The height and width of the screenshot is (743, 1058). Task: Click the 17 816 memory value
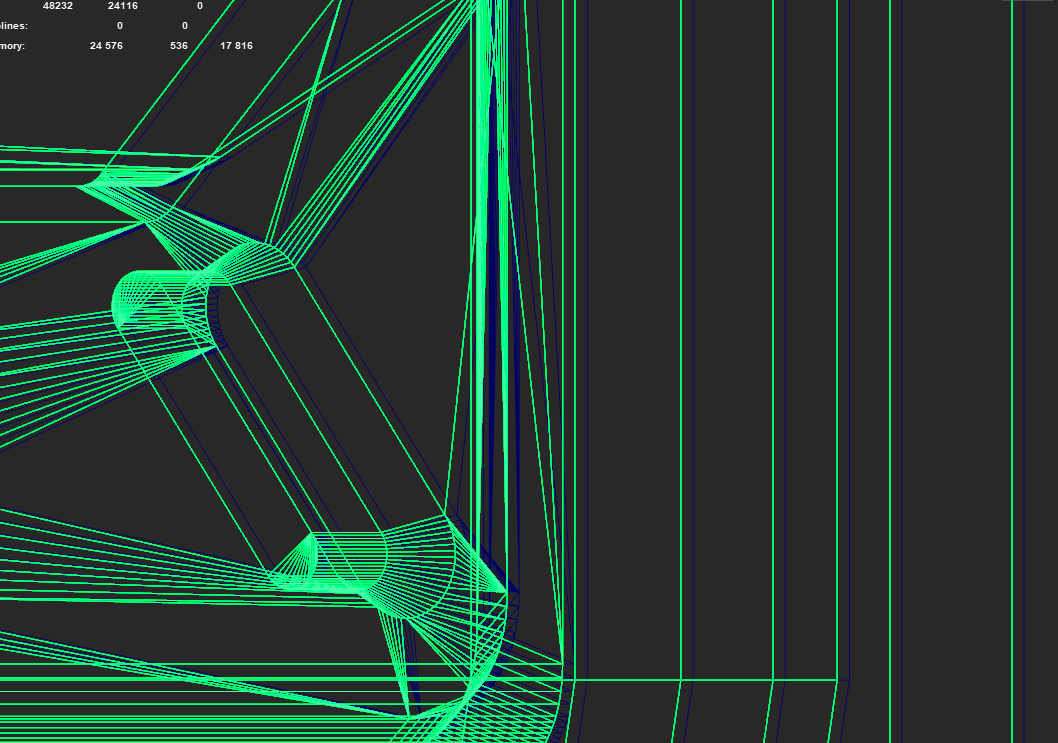pos(236,45)
